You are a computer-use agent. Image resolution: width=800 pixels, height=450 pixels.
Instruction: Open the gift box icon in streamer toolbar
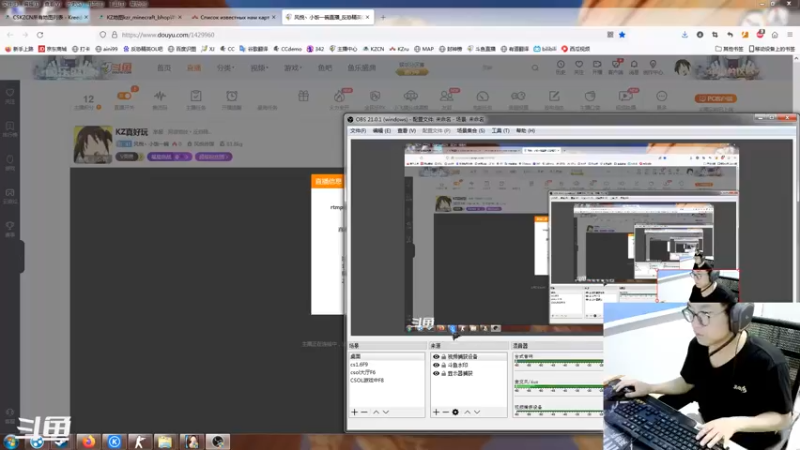pos(304,96)
